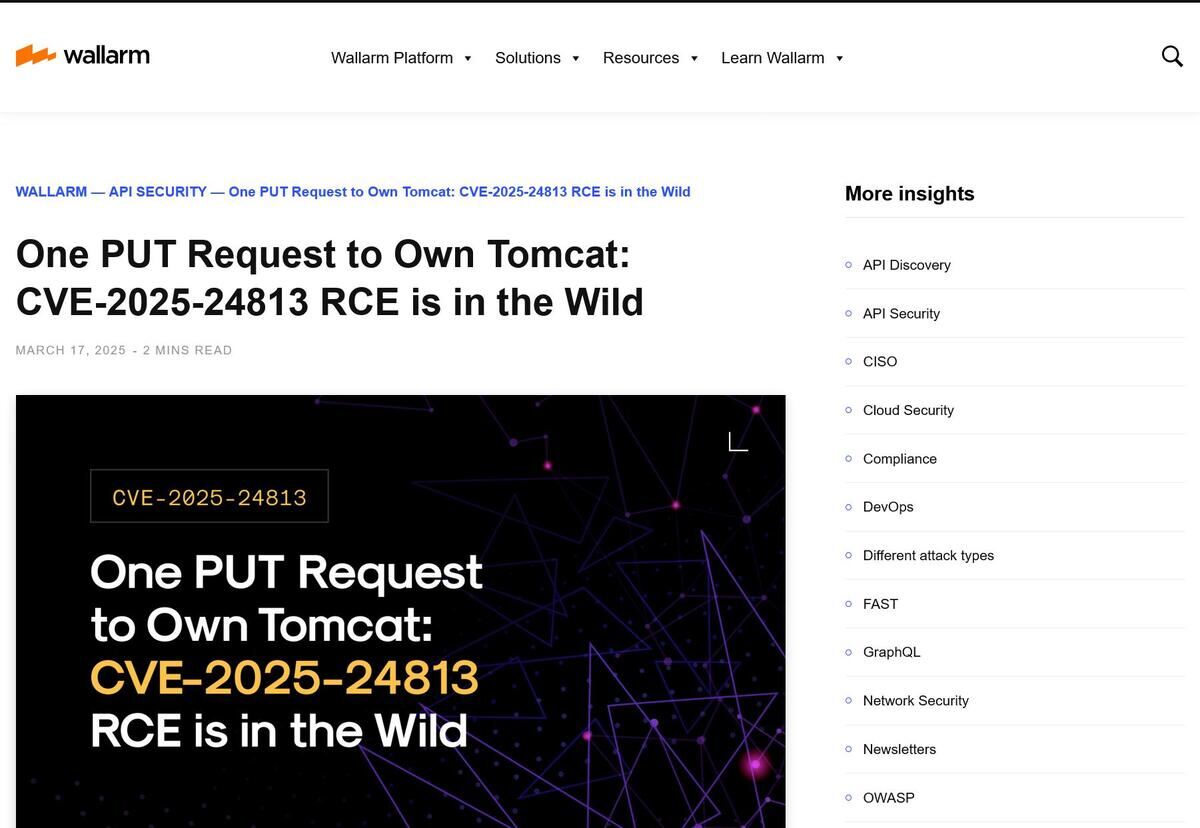Open Newsletters insights category
Viewport: 1200px width, 828px height.
tap(899, 749)
